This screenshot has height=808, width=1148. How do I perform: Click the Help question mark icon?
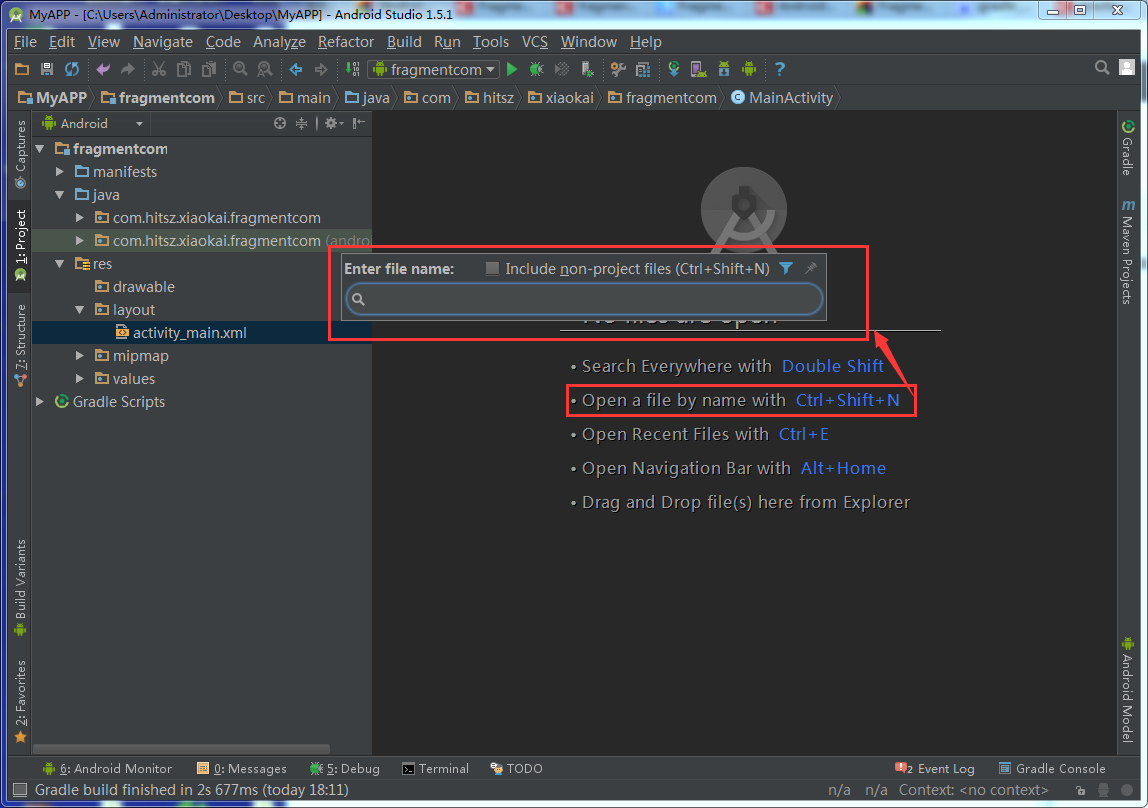pos(779,69)
